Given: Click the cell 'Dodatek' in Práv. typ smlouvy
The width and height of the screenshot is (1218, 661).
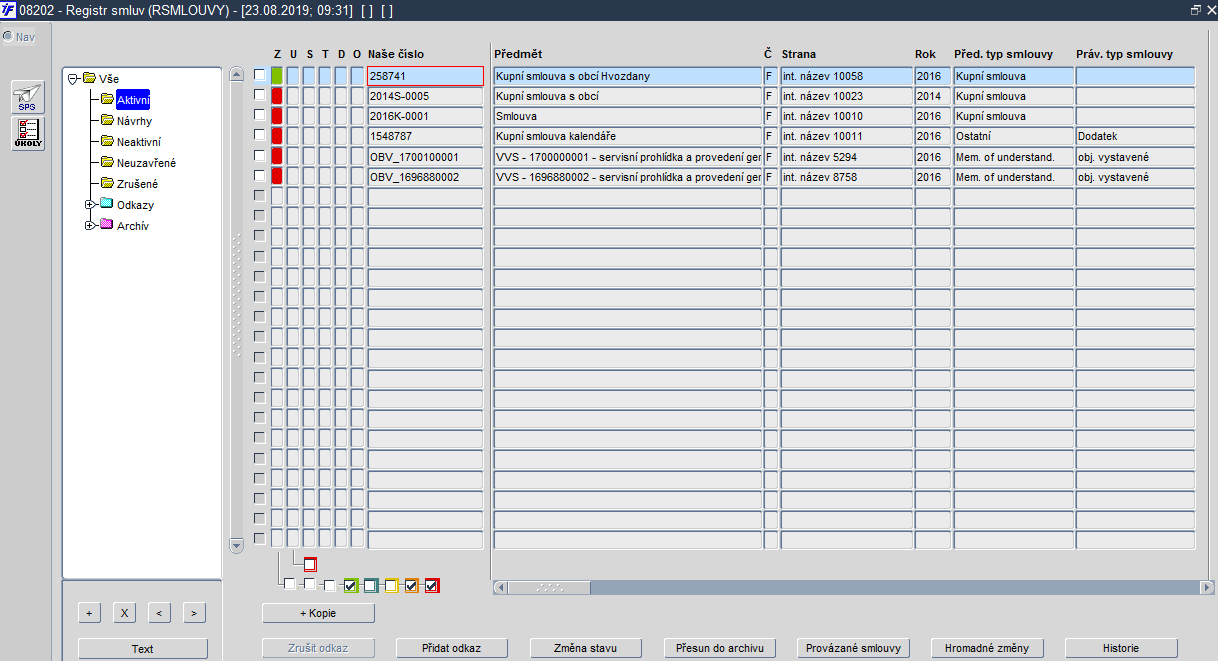Looking at the screenshot, I should coord(1135,135).
